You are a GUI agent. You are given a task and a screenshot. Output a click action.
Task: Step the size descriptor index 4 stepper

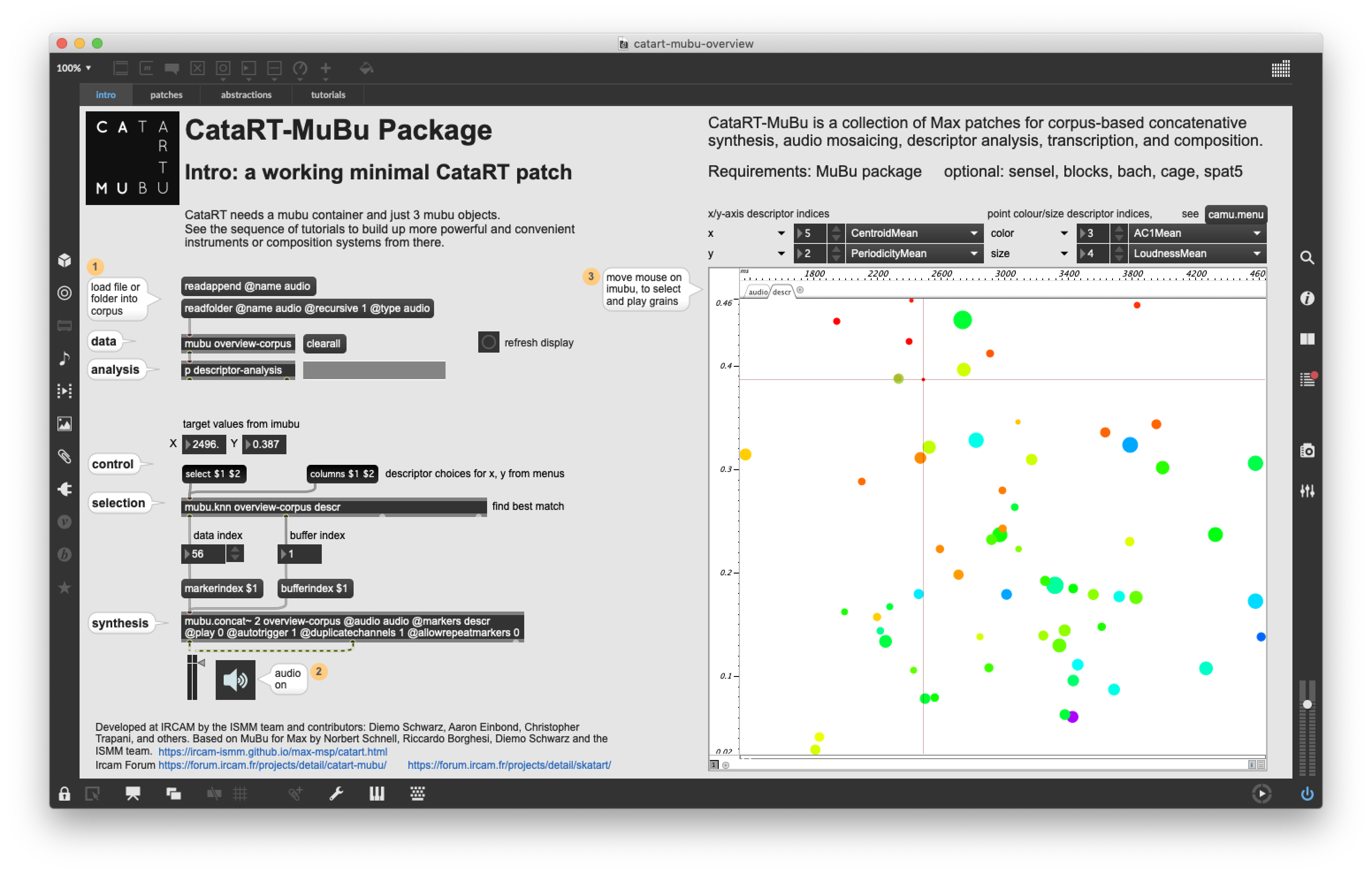tap(1118, 254)
